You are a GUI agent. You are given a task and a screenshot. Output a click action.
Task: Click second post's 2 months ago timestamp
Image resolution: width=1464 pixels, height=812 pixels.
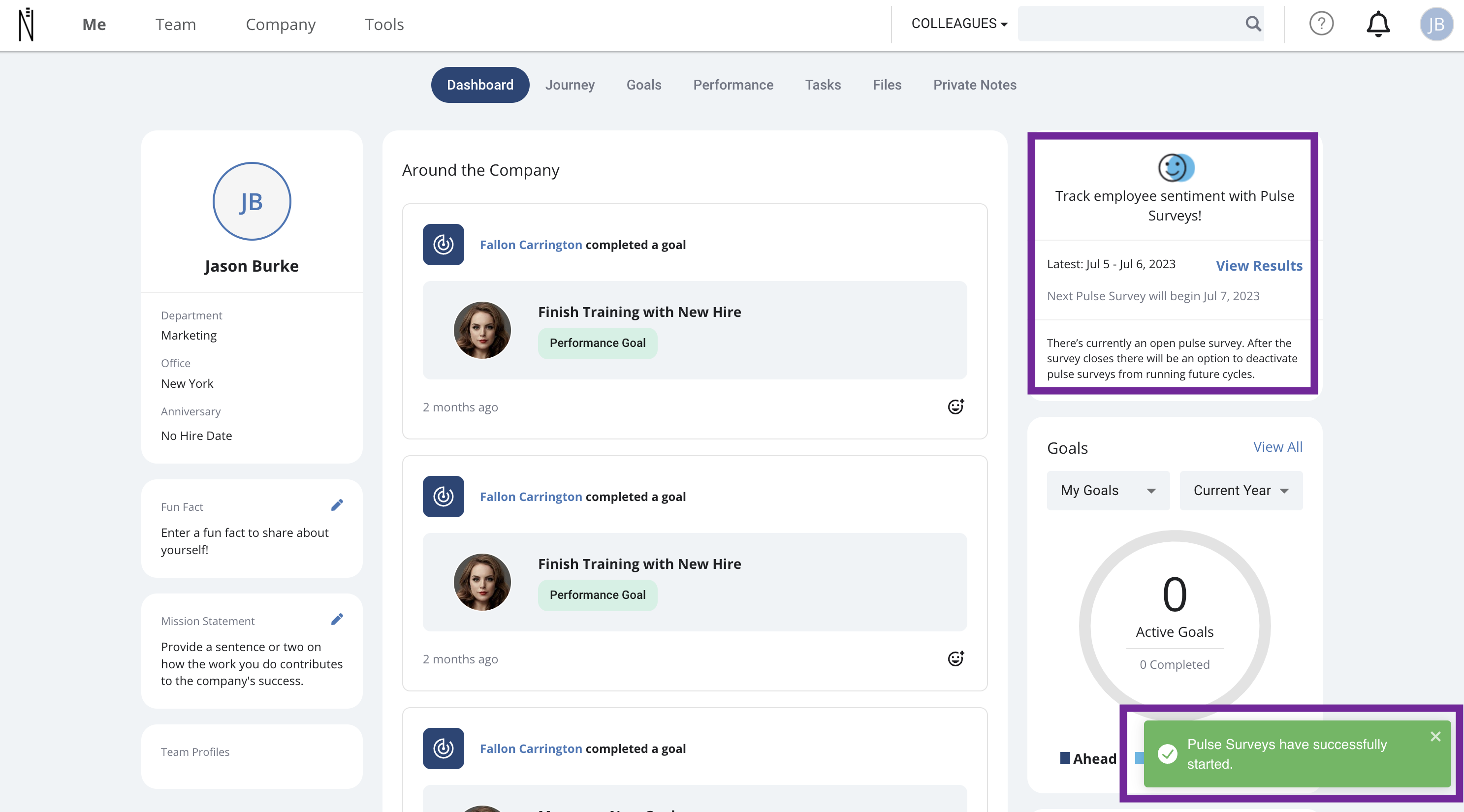460,658
